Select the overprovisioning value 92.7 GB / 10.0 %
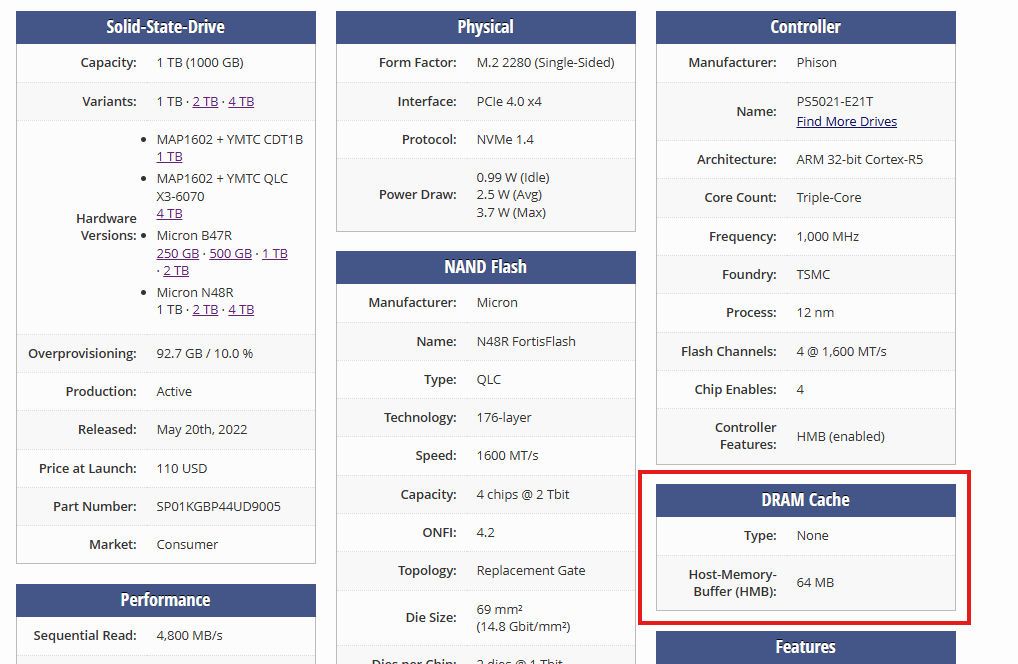The height and width of the screenshot is (664, 1018). click(x=205, y=354)
